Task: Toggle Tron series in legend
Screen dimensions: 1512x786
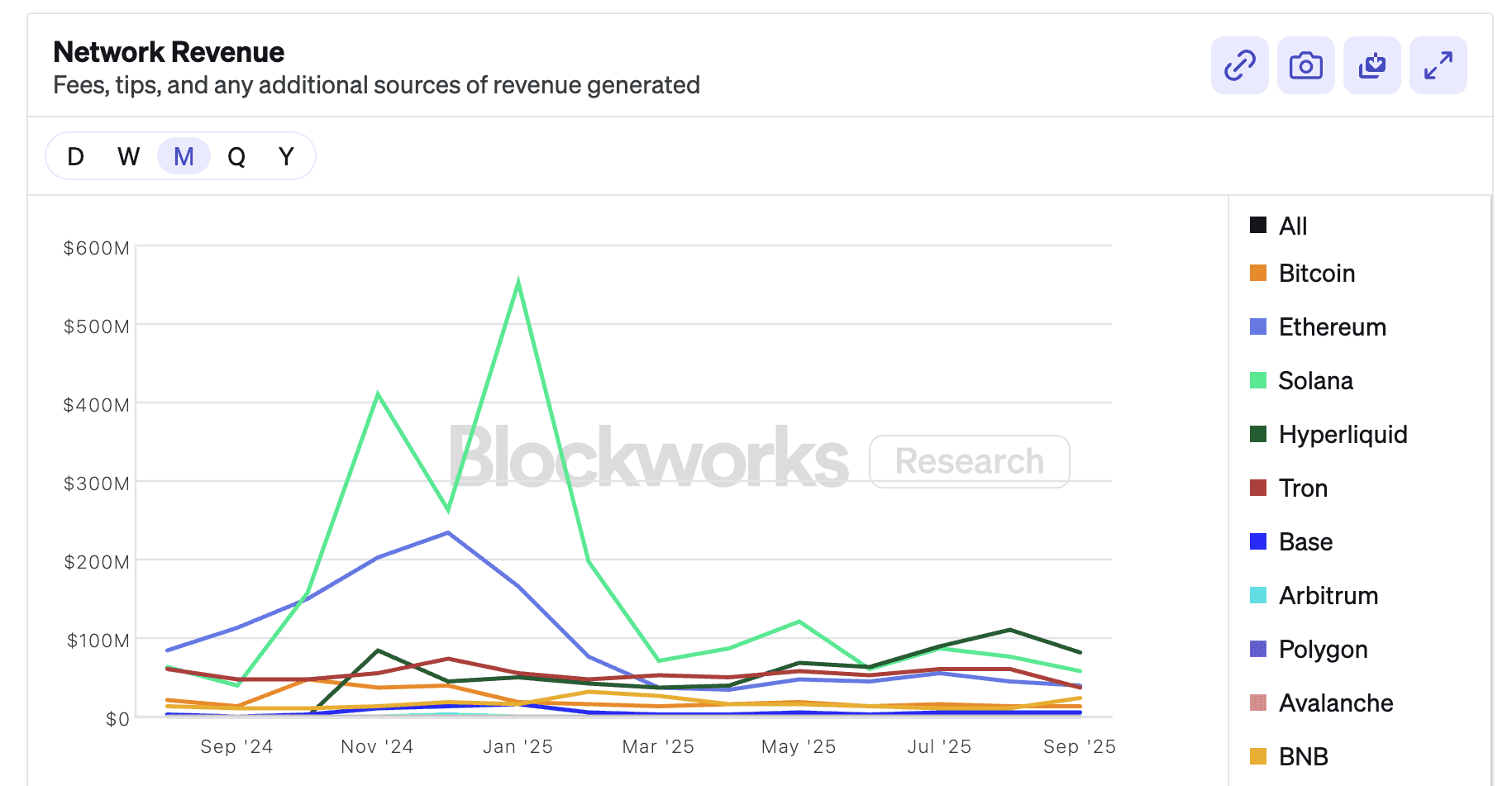Action: [x=1288, y=488]
